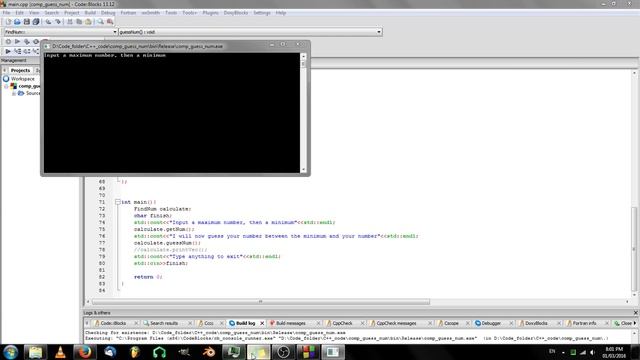The image size is (640, 360).
Task: Click the Debug start arrow icon
Action: (x=8, y=51)
